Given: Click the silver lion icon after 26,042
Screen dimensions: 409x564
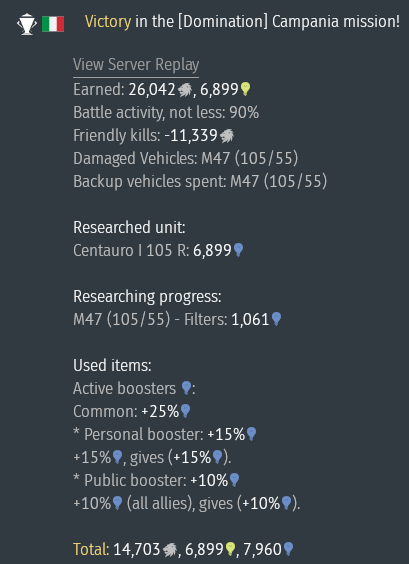Looking at the screenshot, I should point(185,90).
